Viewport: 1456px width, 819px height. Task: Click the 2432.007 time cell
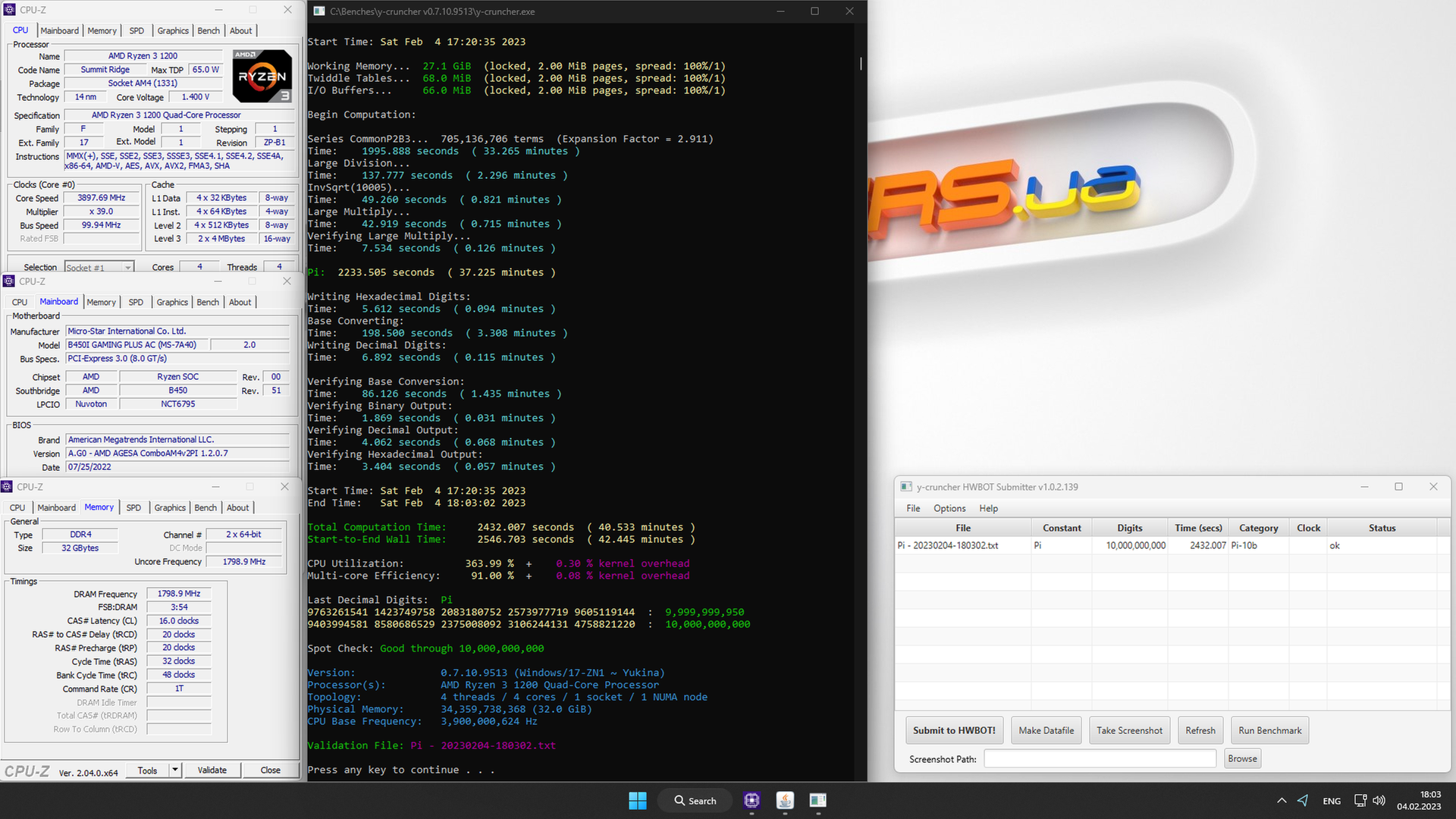point(1198,545)
